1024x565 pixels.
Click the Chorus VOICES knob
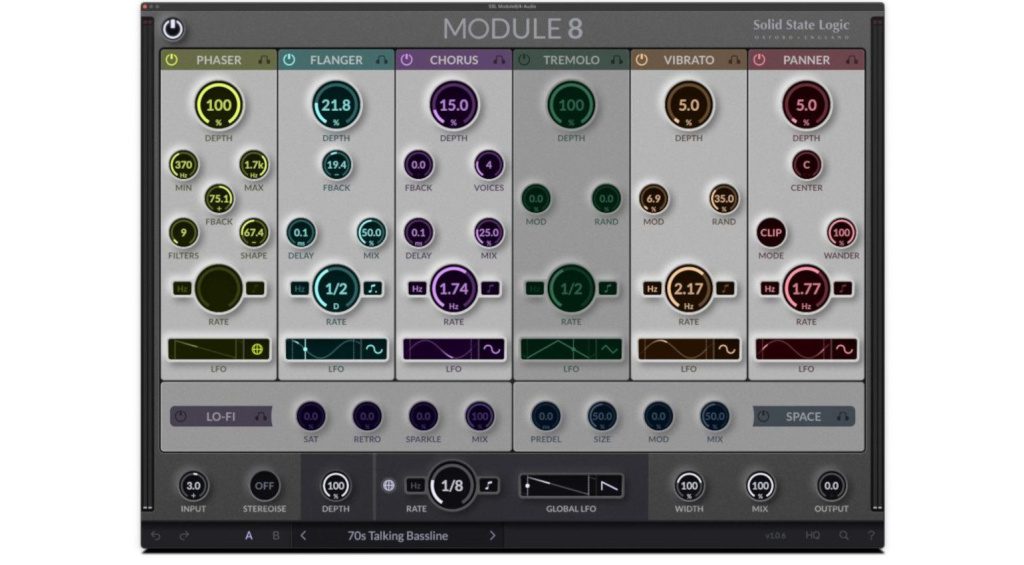click(488, 165)
